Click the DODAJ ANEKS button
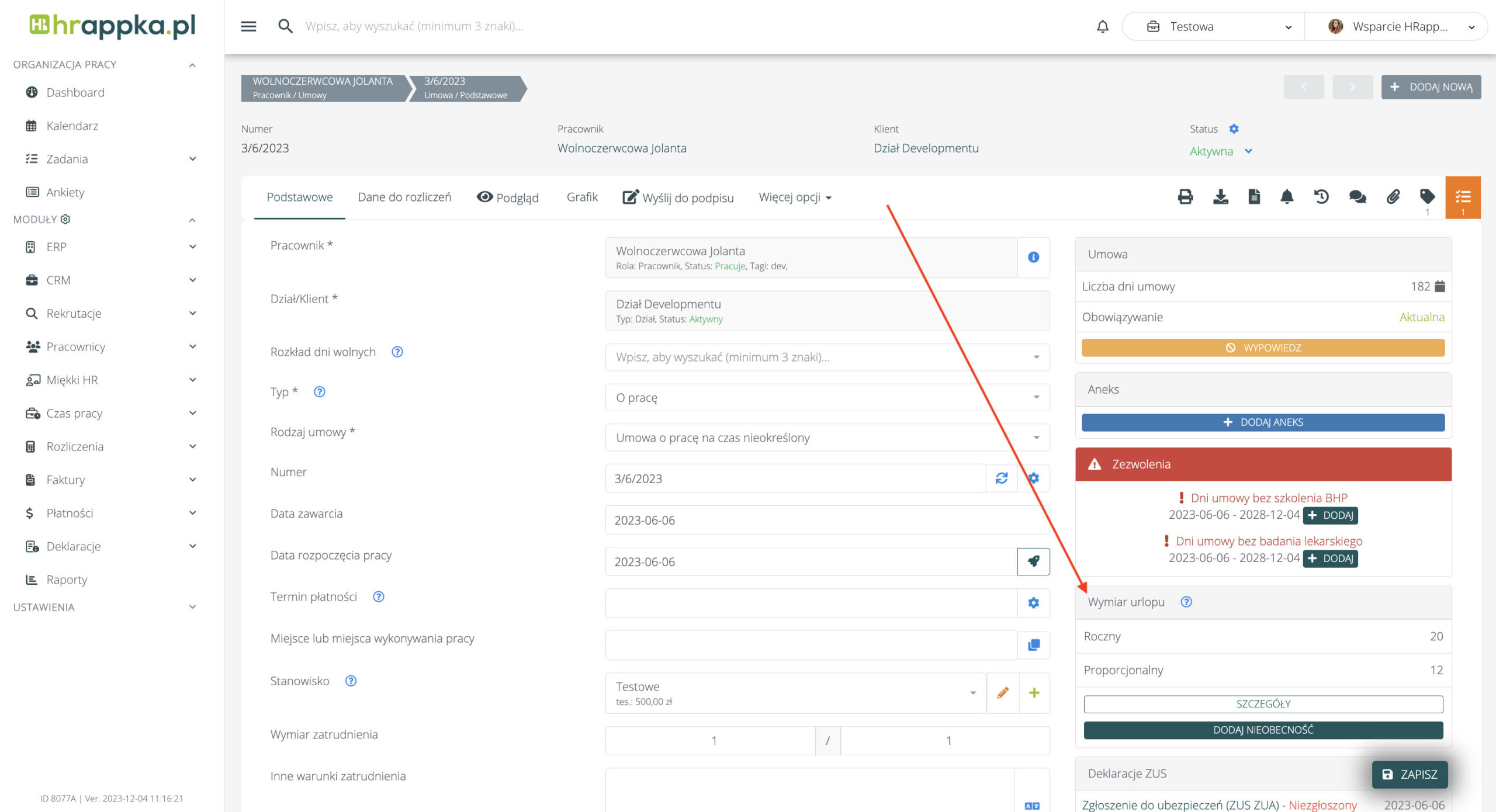The width and height of the screenshot is (1496, 812). [1263, 422]
